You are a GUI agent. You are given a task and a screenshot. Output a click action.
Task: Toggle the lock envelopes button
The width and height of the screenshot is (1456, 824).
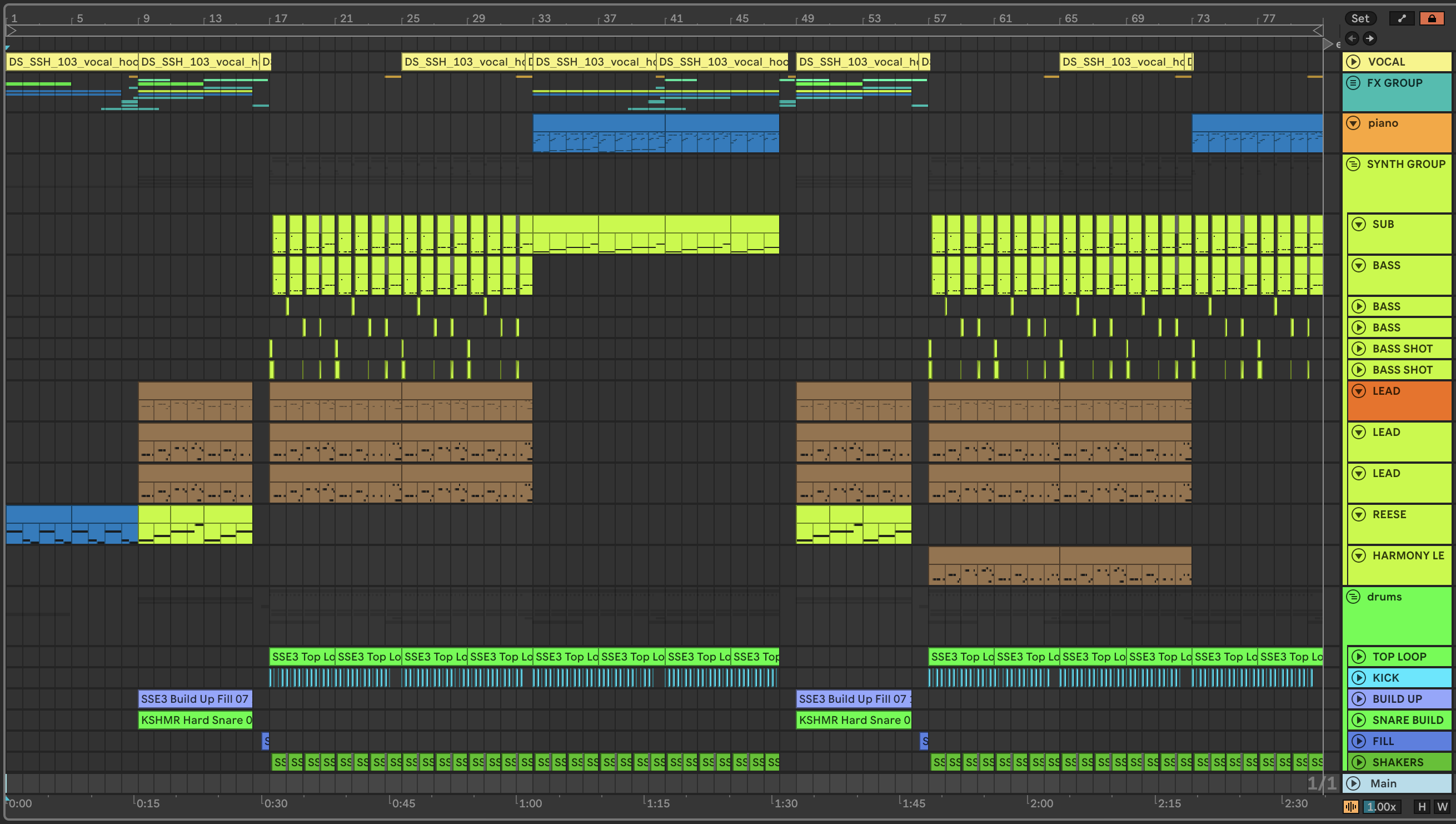coord(1431,19)
